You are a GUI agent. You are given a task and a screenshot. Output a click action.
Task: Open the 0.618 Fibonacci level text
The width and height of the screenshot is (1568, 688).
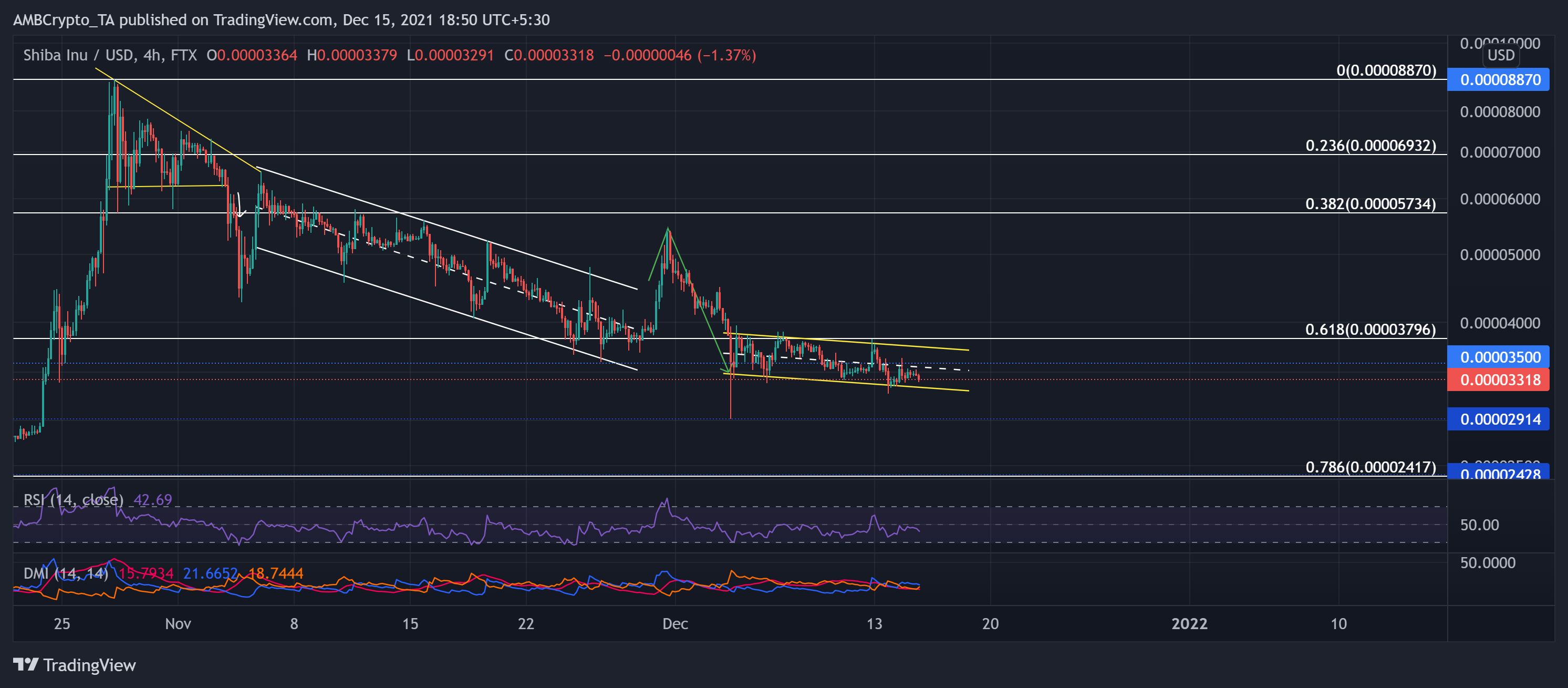[x=1369, y=331]
